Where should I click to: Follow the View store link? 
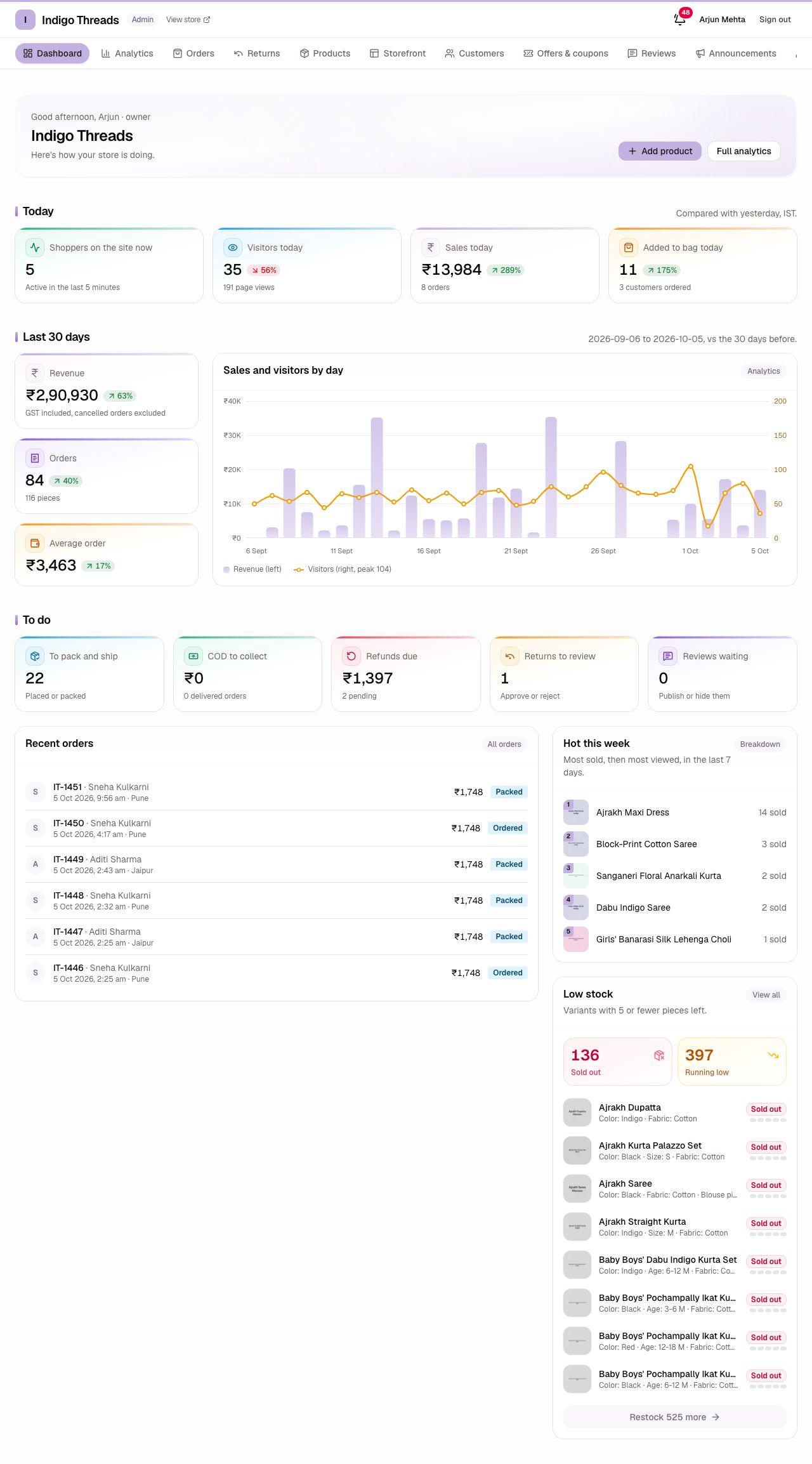coord(188,20)
